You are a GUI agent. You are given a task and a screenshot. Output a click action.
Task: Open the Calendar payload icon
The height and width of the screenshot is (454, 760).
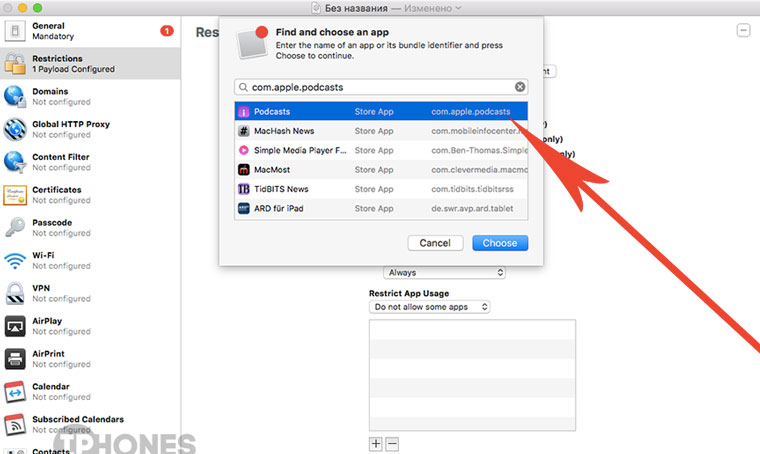15,392
